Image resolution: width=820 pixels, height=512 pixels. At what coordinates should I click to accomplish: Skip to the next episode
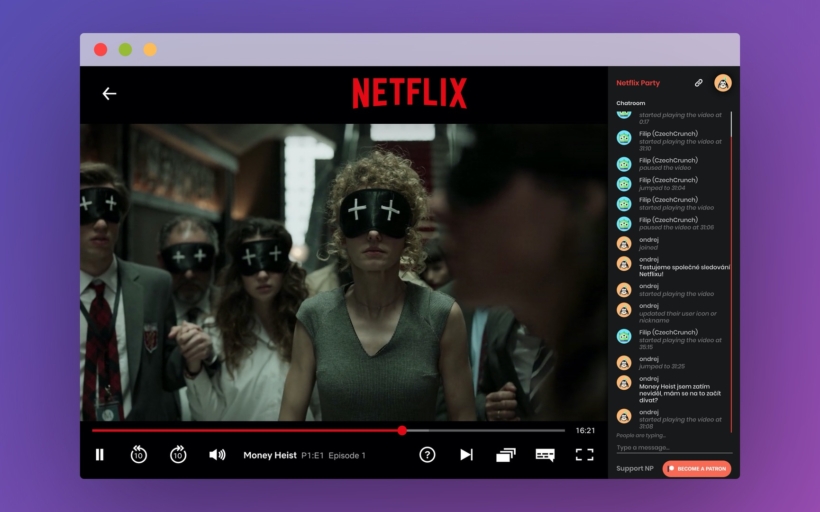(466, 455)
